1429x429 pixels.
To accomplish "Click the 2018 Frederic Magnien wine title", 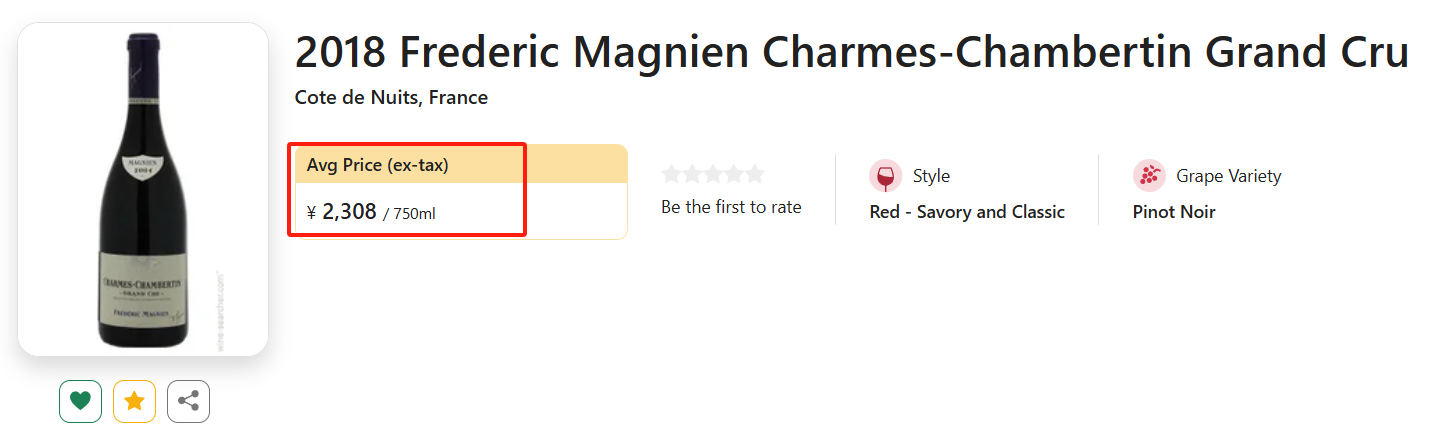I will click(852, 52).
